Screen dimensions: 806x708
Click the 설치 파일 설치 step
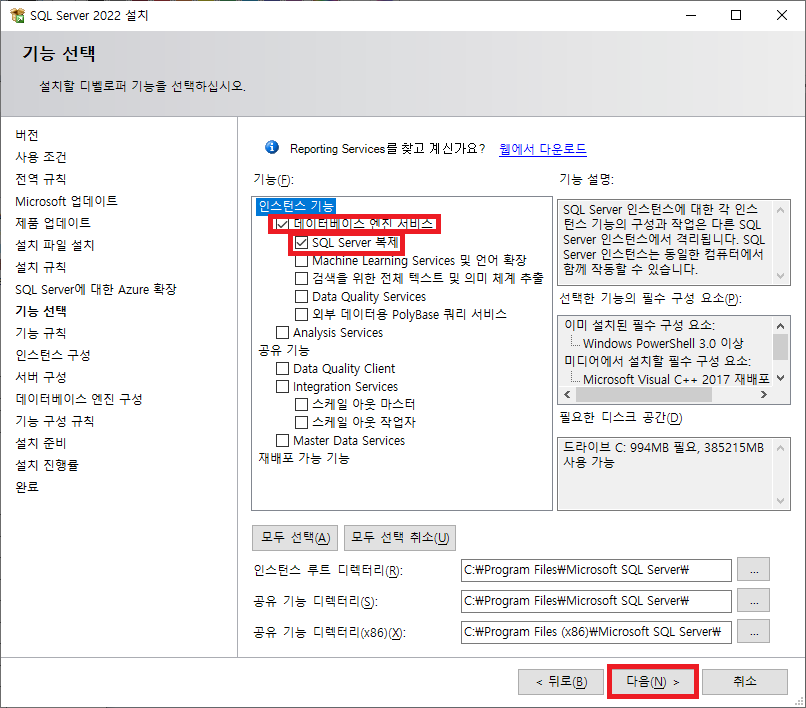pos(54,245)
